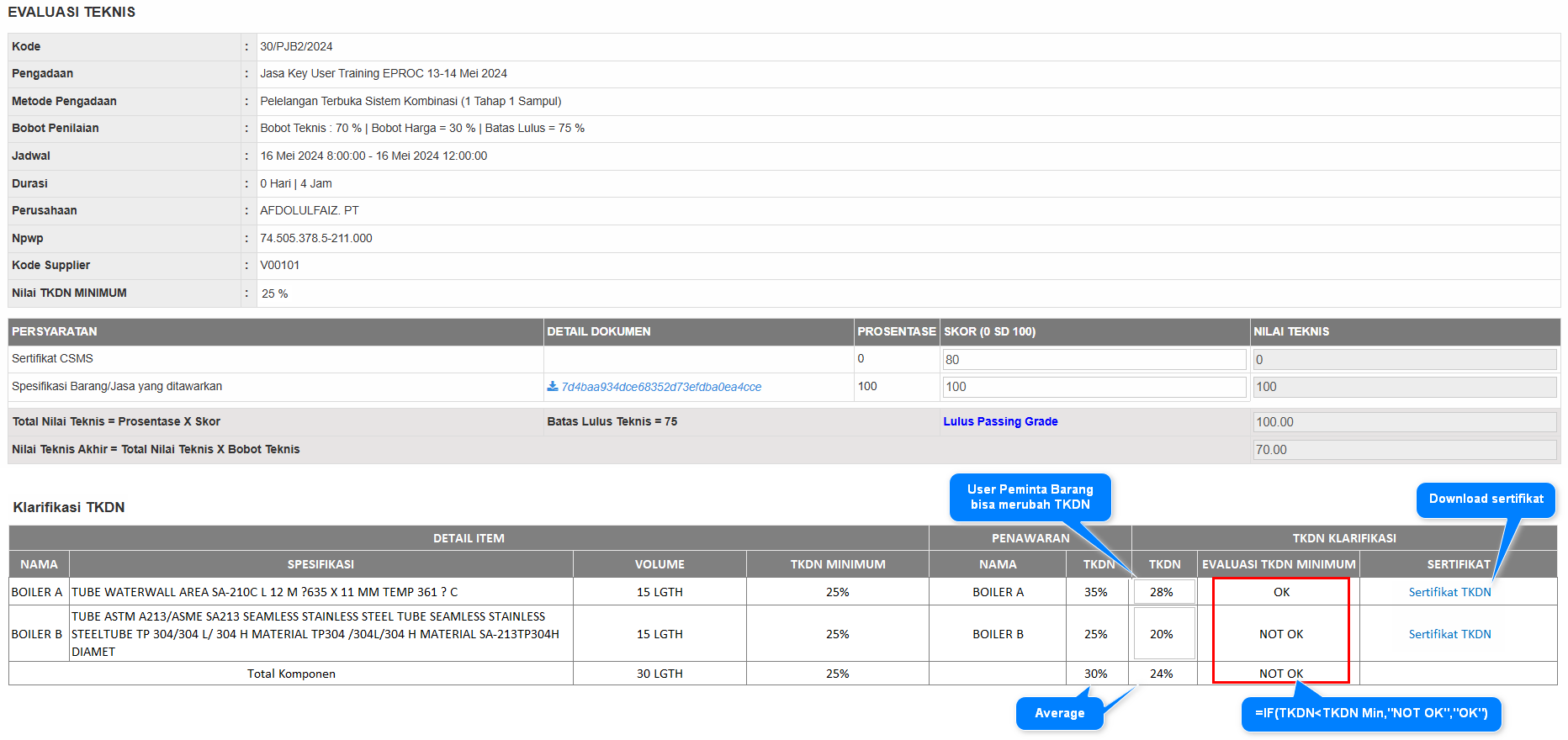Click the Total Nilai Teknis value 100.00

[1404, 422]
